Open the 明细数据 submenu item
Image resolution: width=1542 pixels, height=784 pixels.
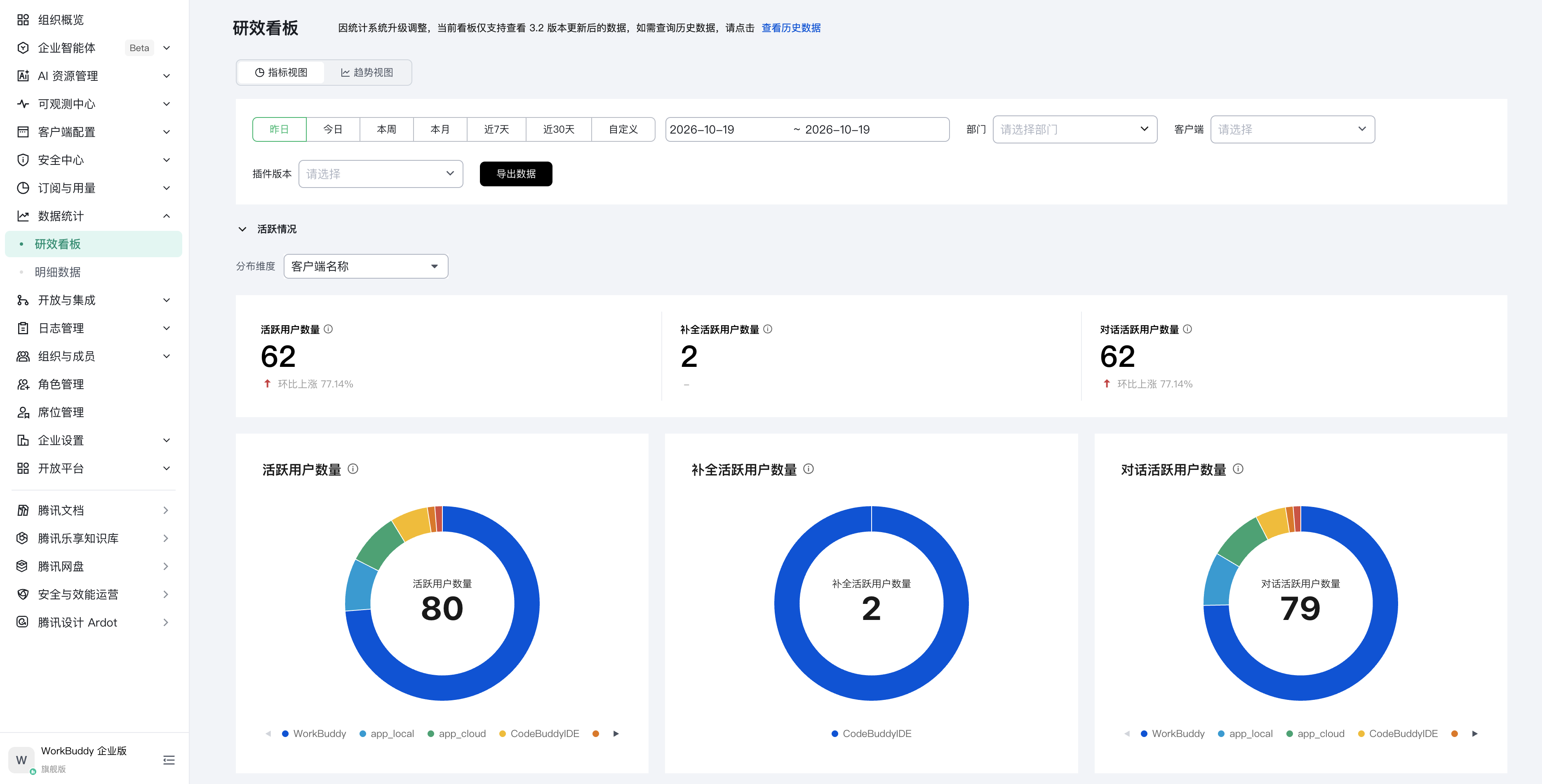[x=93, y=272]
